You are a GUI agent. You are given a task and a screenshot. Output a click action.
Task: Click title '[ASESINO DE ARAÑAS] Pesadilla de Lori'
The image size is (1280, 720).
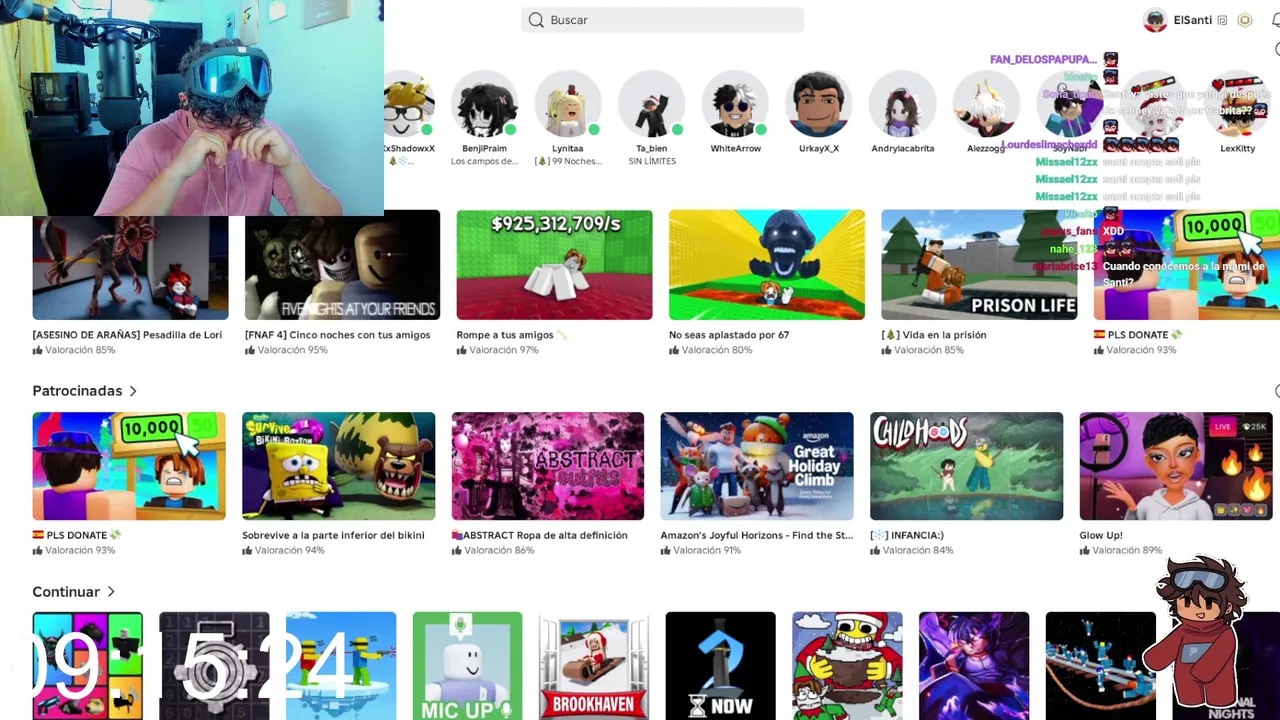click(x=127, y=335)
